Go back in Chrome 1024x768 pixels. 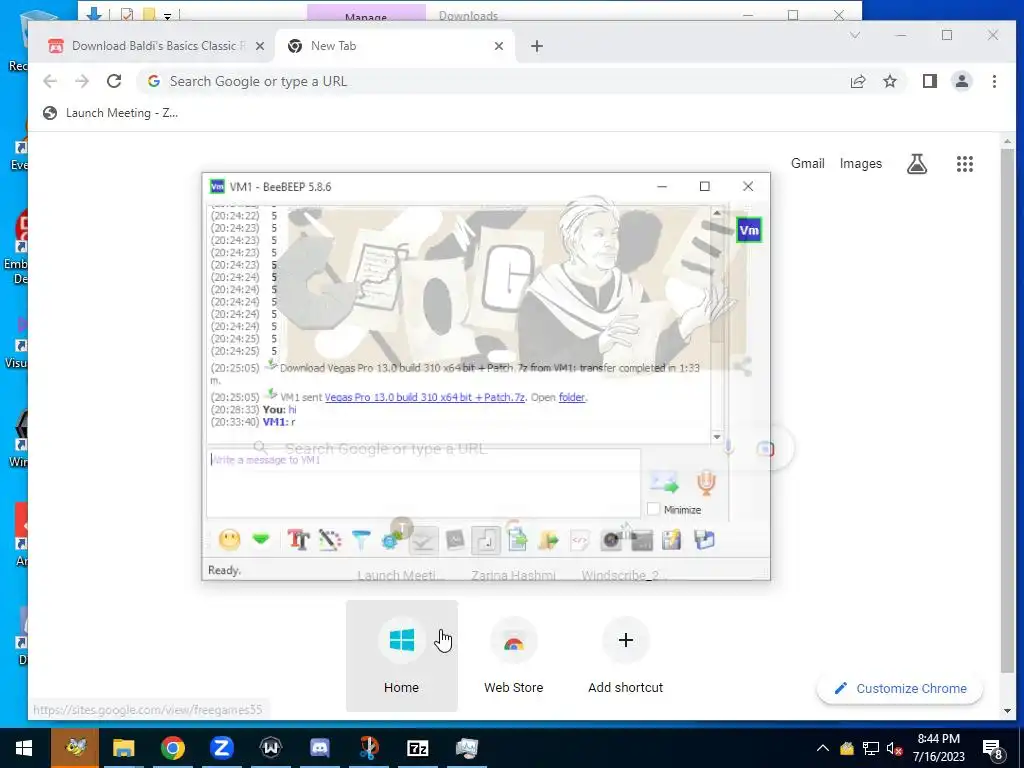[x=50, y=81]
